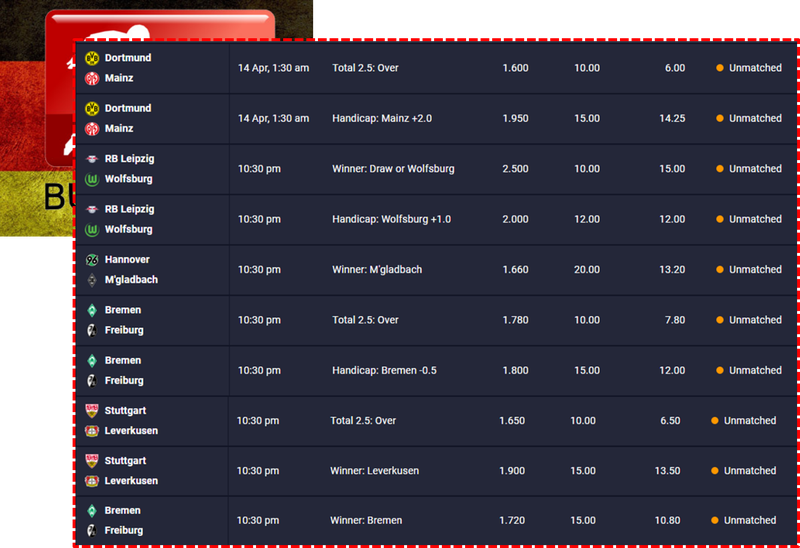Viewport: 800px width, 548px height.
Task: Click Mainz logo in Handicap: Mainz +2.0 row
Action: click(x=92, y=129)
